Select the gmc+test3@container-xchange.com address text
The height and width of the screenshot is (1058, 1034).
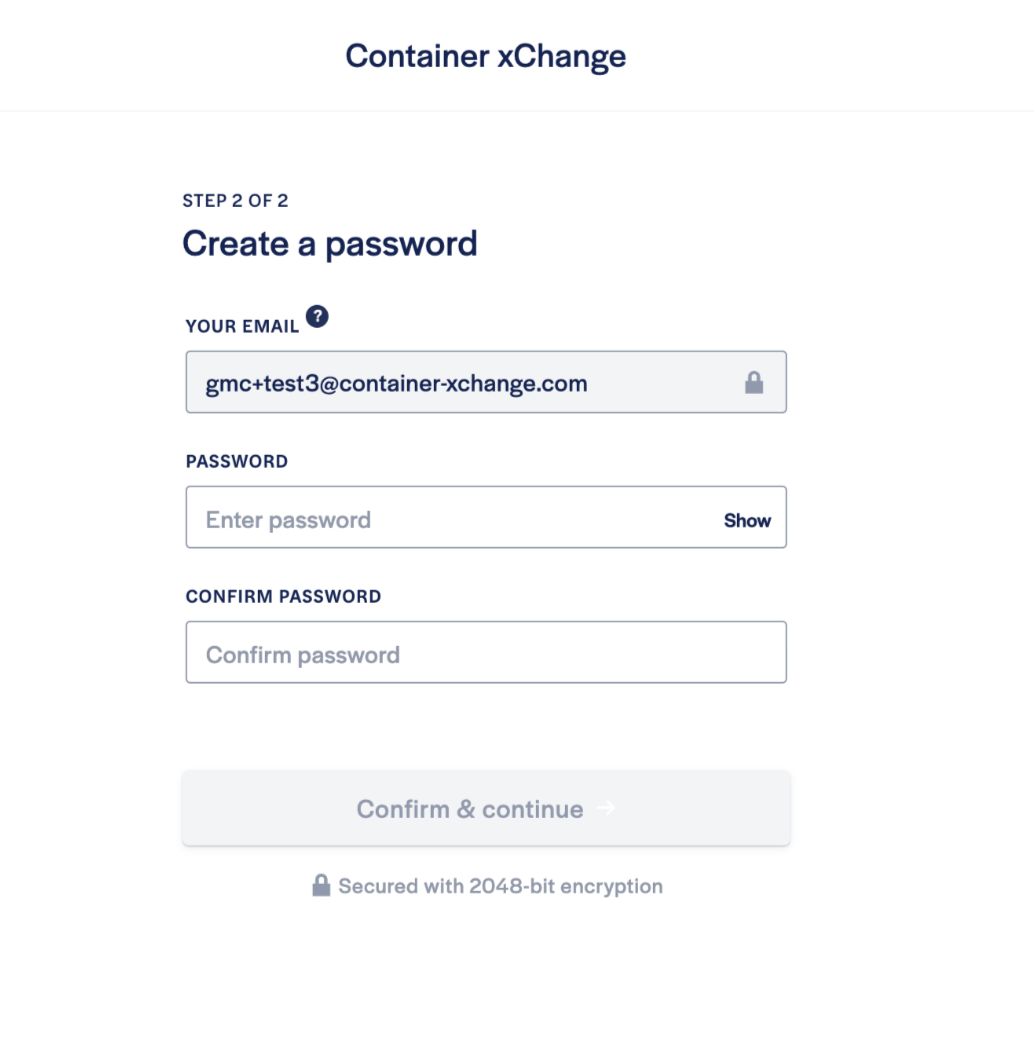[396, 383]
